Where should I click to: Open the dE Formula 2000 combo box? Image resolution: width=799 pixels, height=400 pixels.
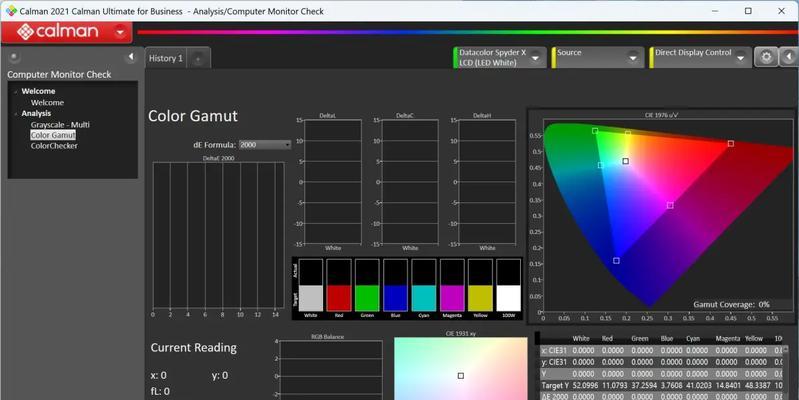tap(264, 145)
